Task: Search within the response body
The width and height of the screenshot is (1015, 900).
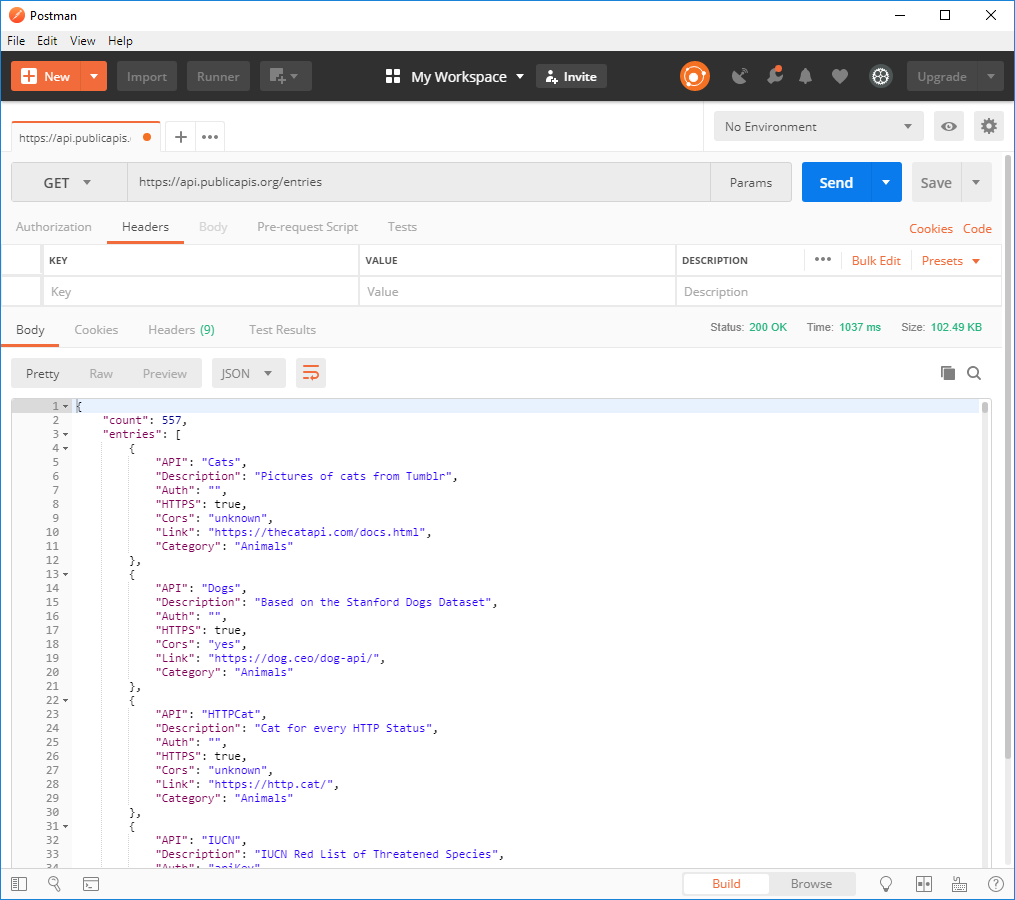Action: [x=974, y=373]
